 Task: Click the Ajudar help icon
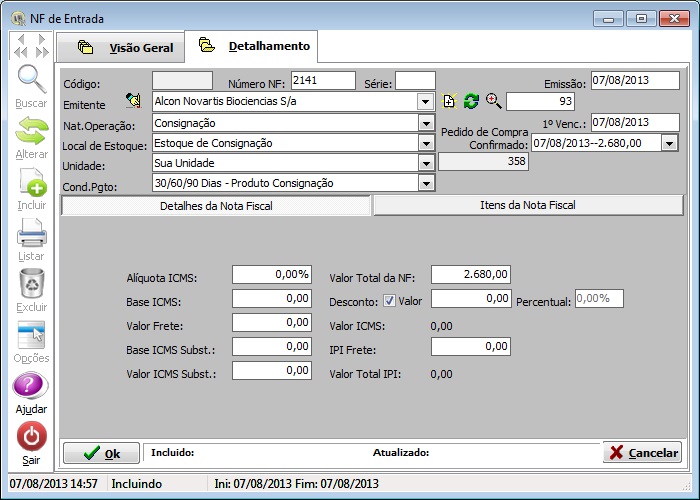pos(31,386)
